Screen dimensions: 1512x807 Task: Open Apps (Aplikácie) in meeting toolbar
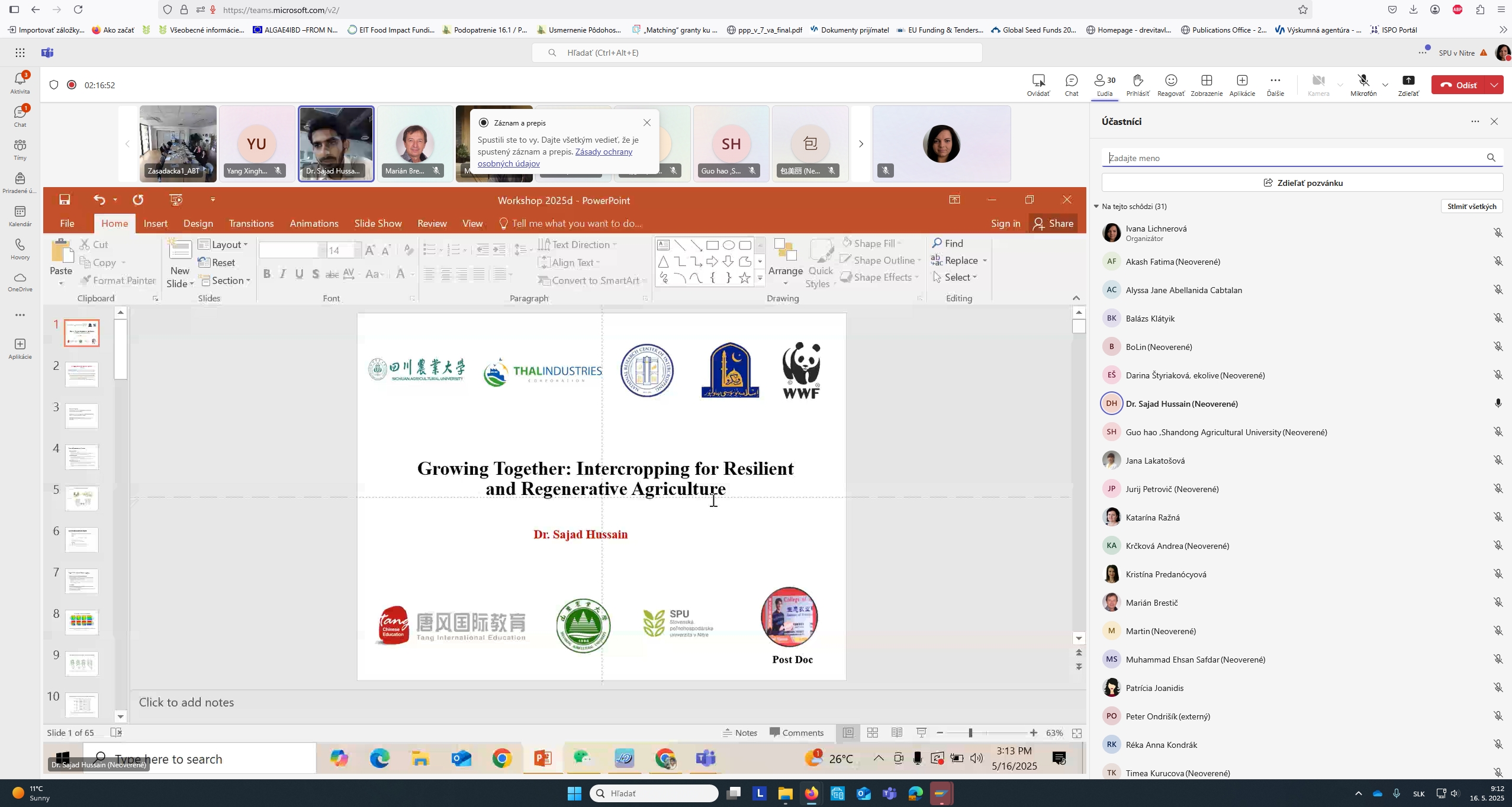(1241, 85)
